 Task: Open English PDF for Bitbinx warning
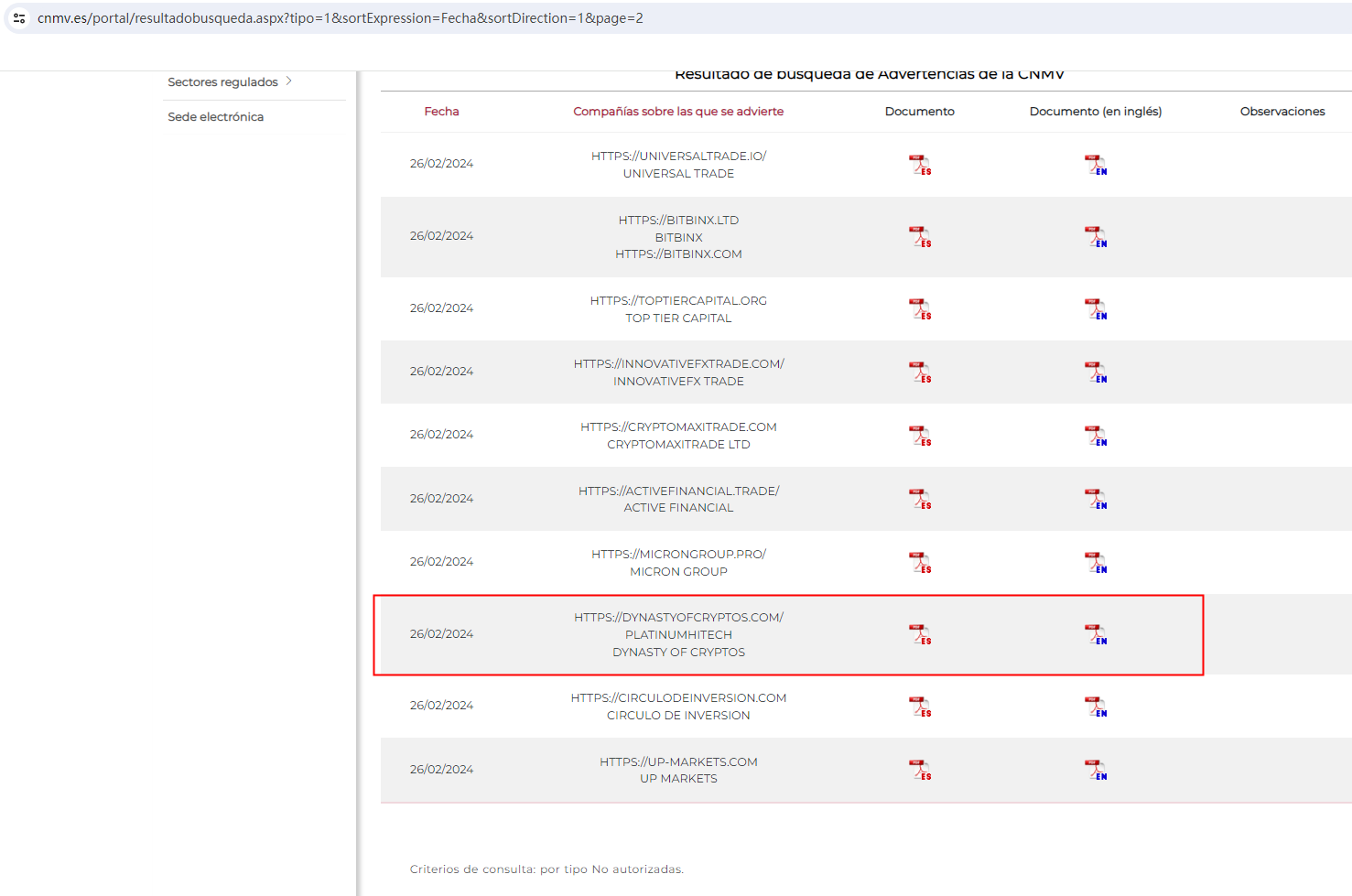[x=1096, y=237]
